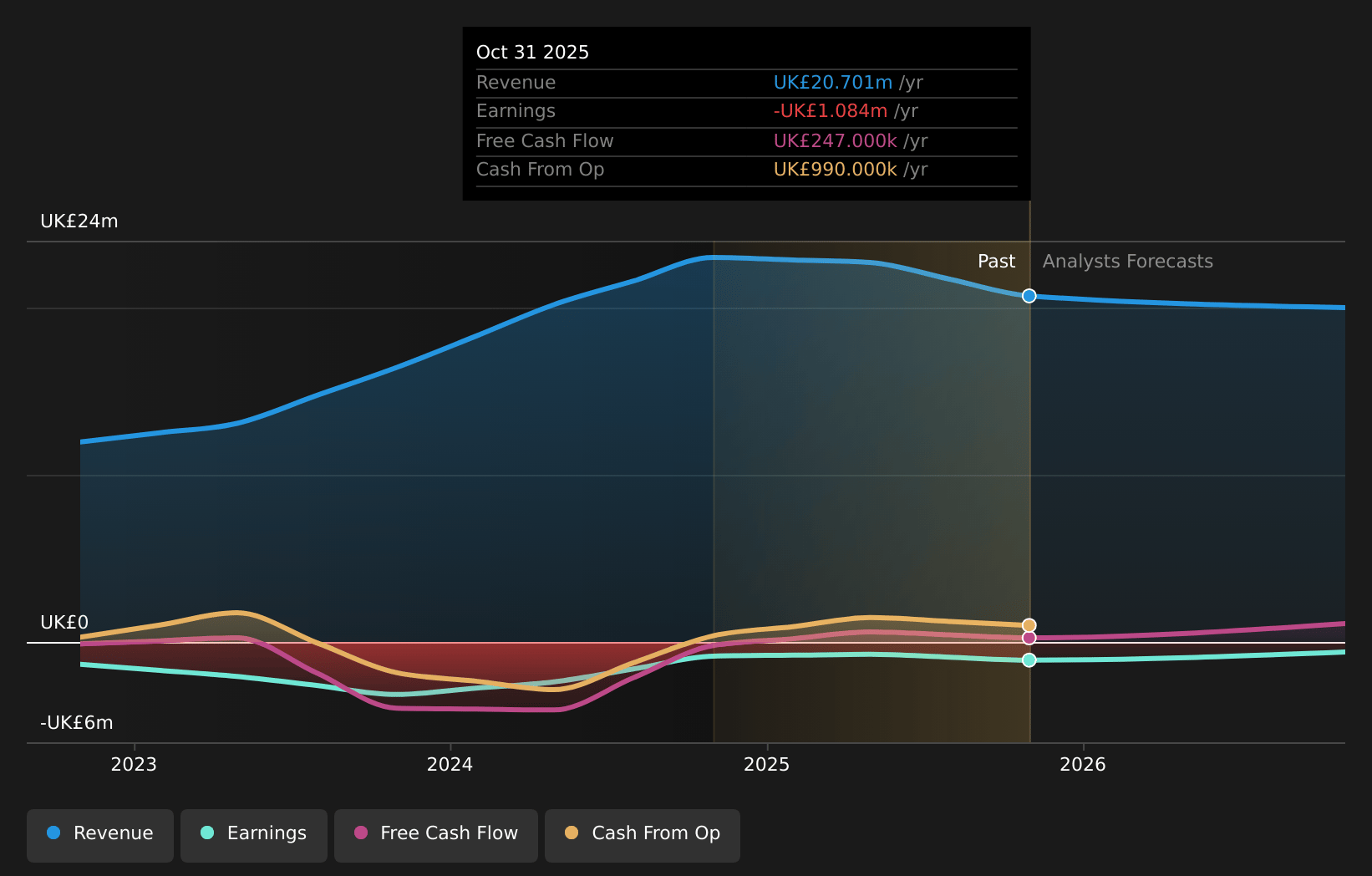Click the Past section label
This screenshot has height=876, width=1372.
(x=996, y=262)
